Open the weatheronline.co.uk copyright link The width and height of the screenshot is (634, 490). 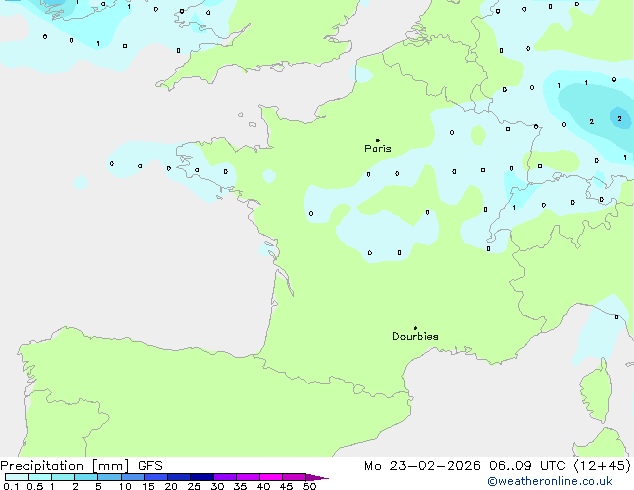550,481
